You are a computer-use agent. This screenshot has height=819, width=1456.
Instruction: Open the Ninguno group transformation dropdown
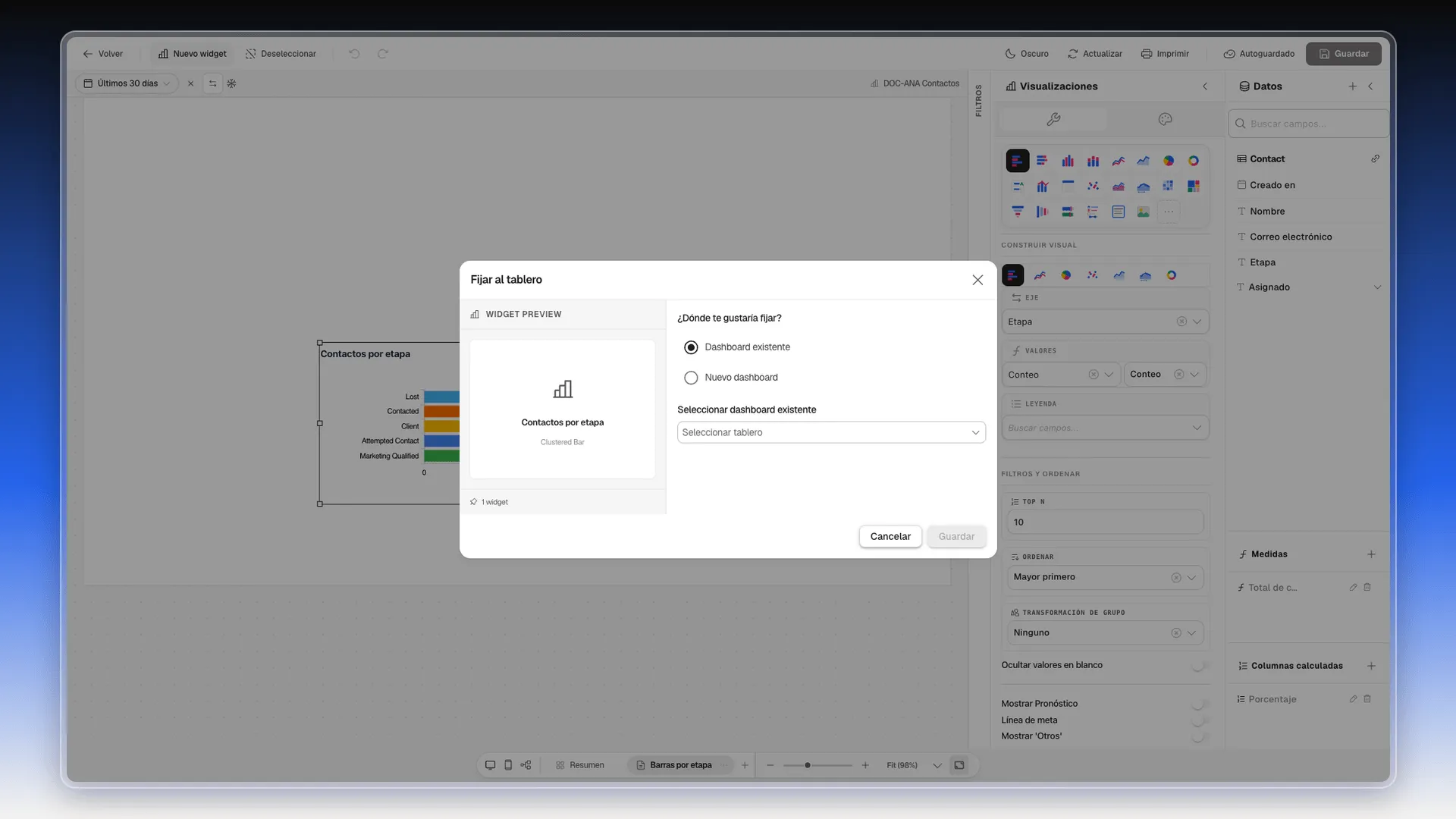1105,632
